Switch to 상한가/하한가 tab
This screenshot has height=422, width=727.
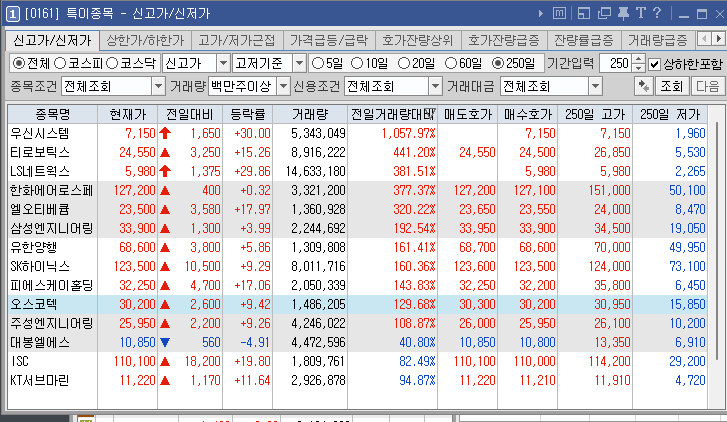point(146,40)
